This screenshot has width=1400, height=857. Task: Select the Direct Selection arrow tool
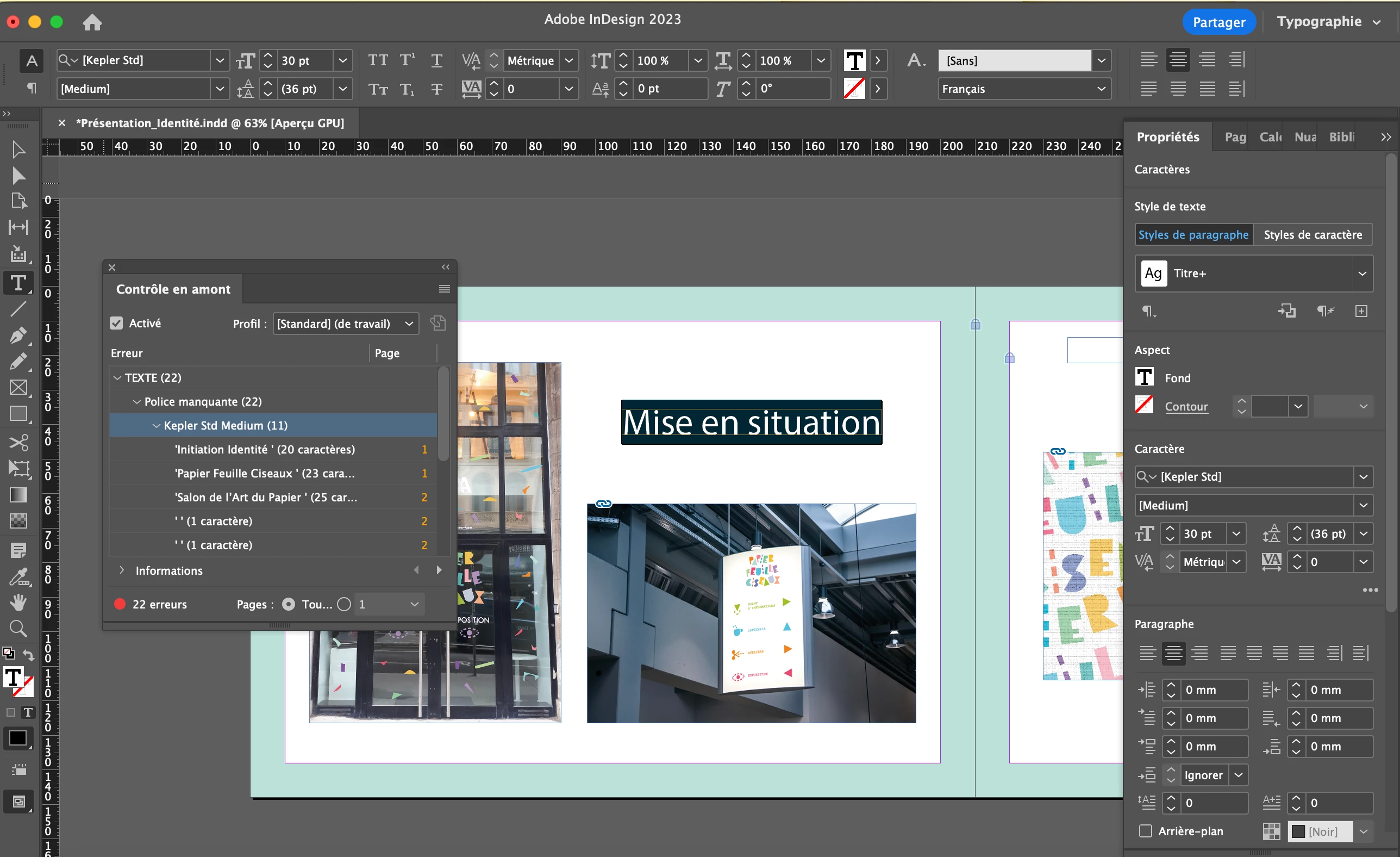click(18, 176)
